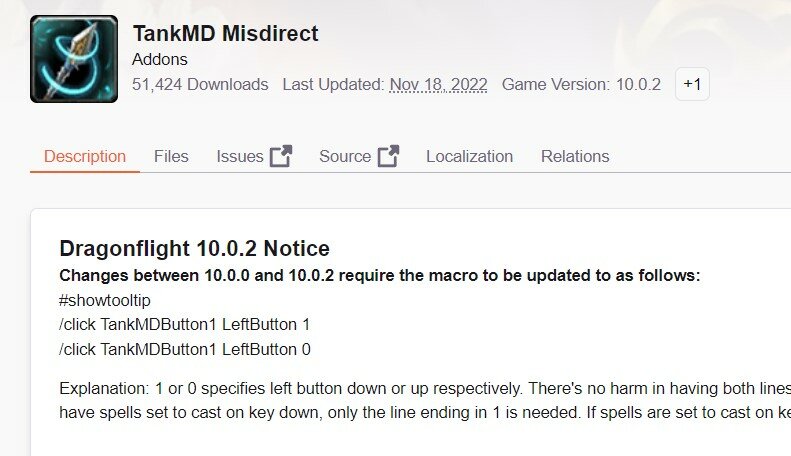Open the Files tab
Screen dimensions: 791x456
171,156
